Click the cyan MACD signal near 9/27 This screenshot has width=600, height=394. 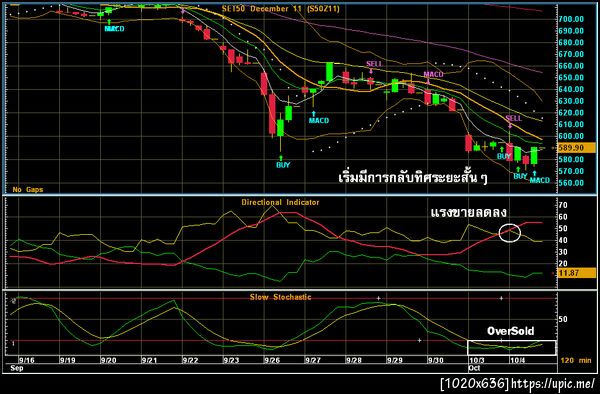coord(319,120)
